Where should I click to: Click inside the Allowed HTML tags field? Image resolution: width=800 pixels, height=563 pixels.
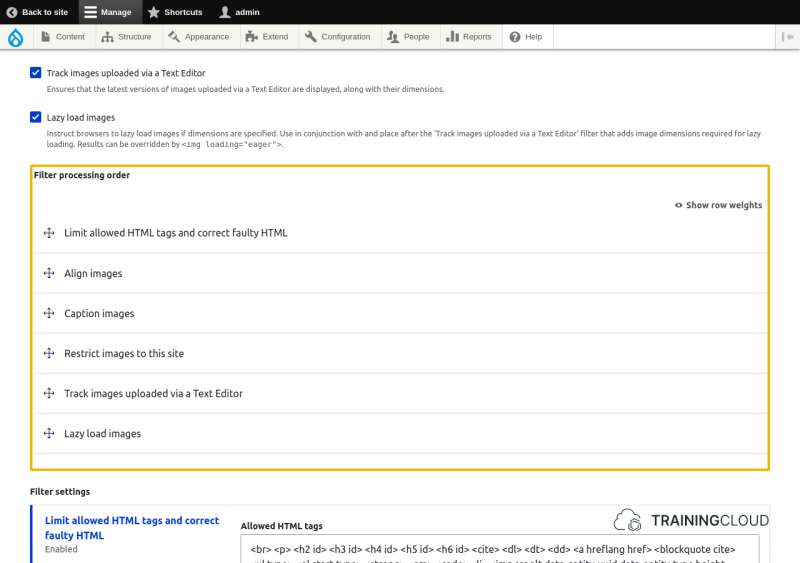click(499, 549)
